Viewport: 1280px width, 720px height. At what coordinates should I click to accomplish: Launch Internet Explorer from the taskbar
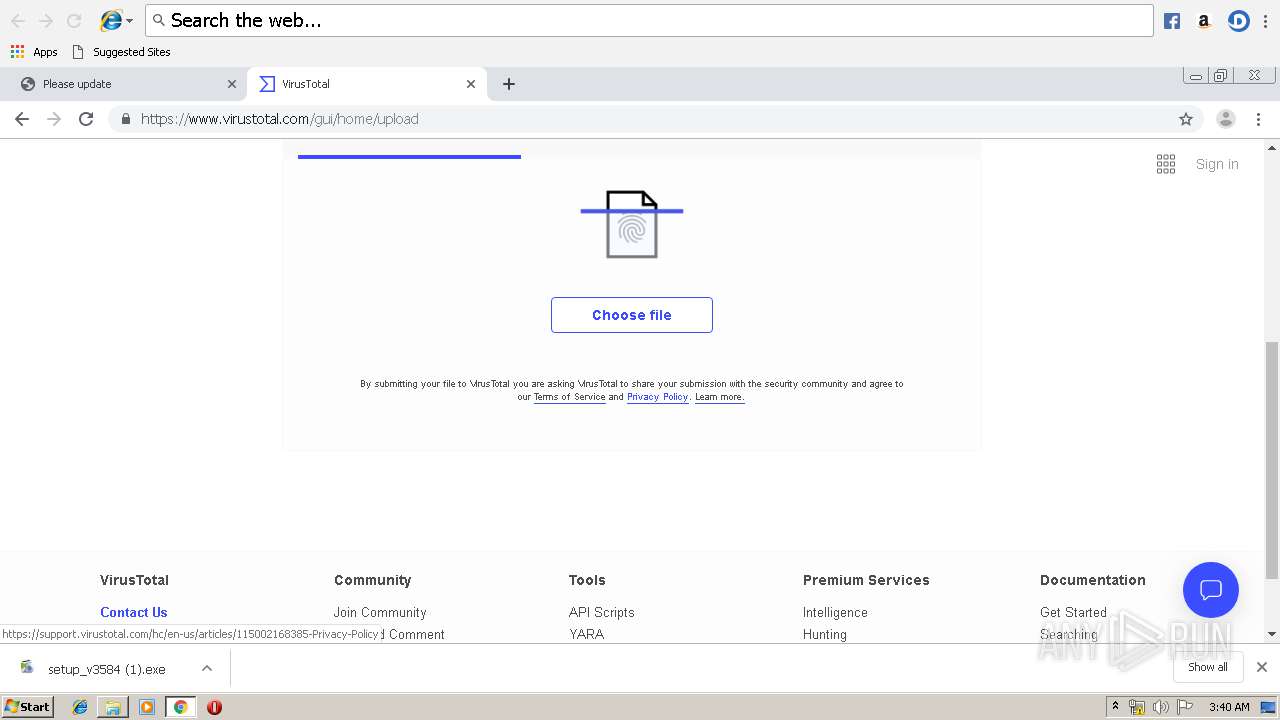tap(80, 707)
